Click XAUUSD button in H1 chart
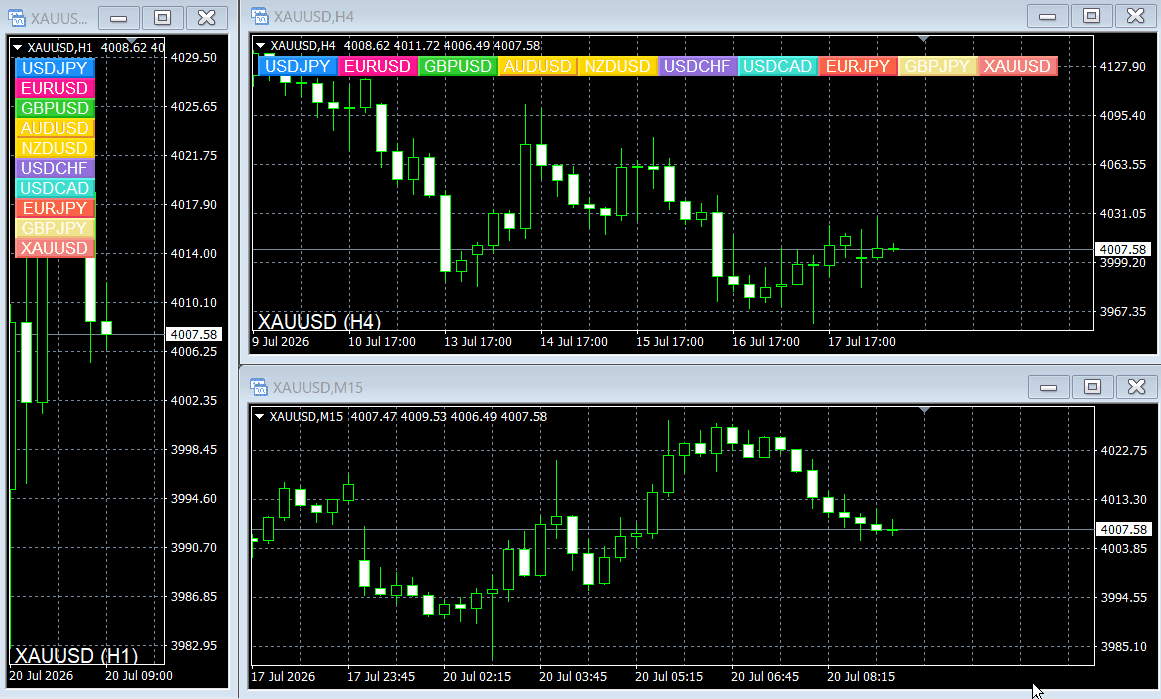The image size is (1161, 699). pos(55,248)
